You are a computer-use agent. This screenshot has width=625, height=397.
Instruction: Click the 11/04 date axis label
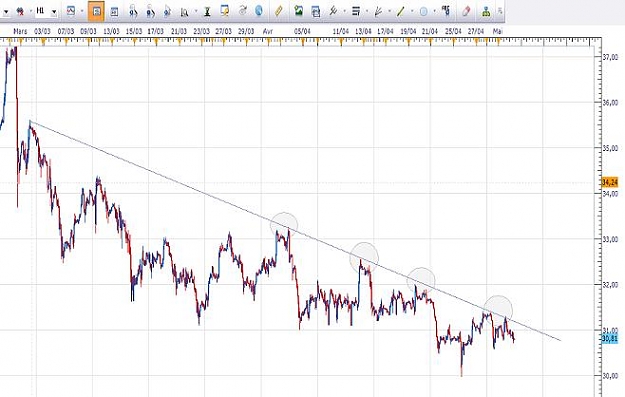pos(340,31)
